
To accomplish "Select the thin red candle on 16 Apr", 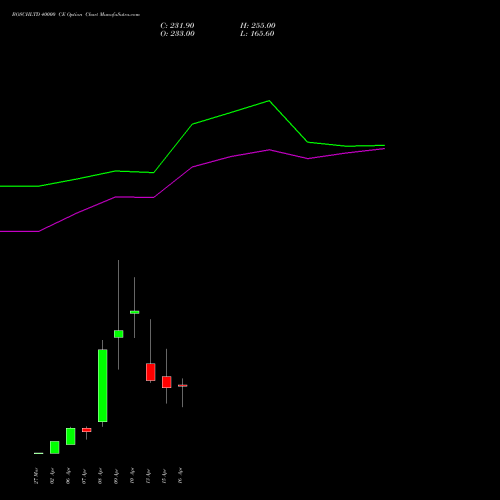I will point(183,386).
